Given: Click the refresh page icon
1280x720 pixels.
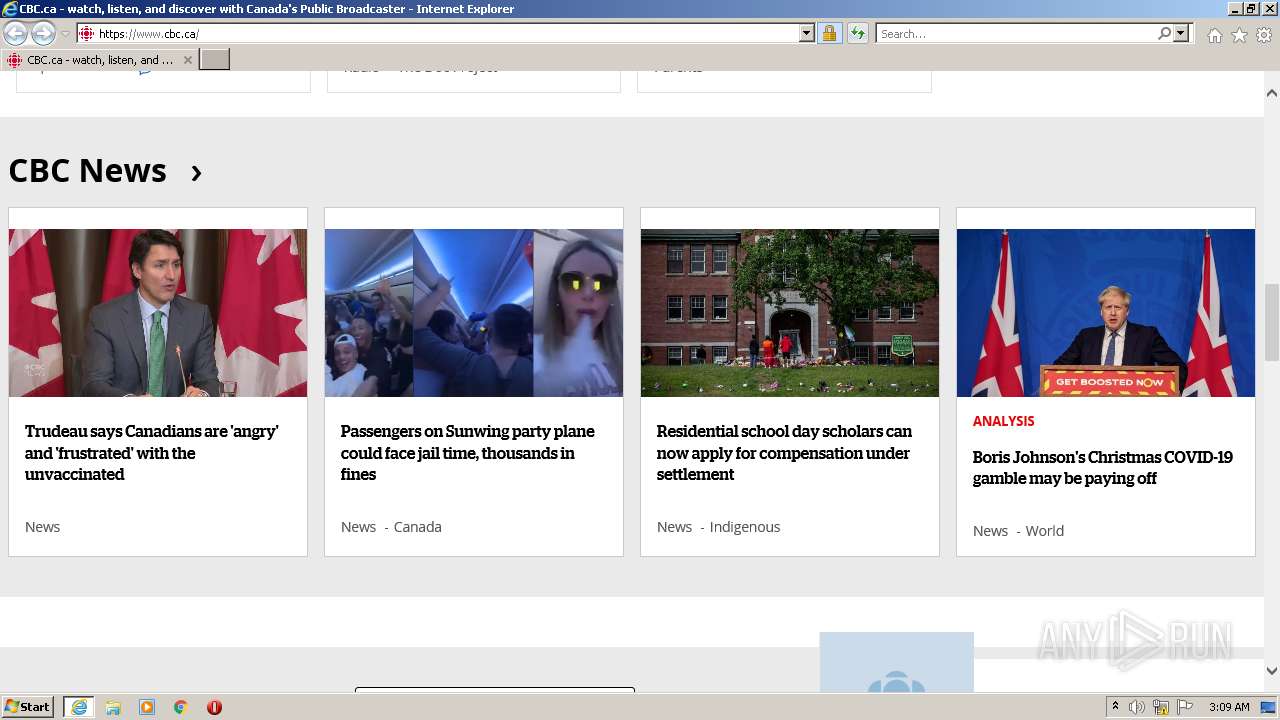Looking at the screenshot, I should (x=857, y=34).
